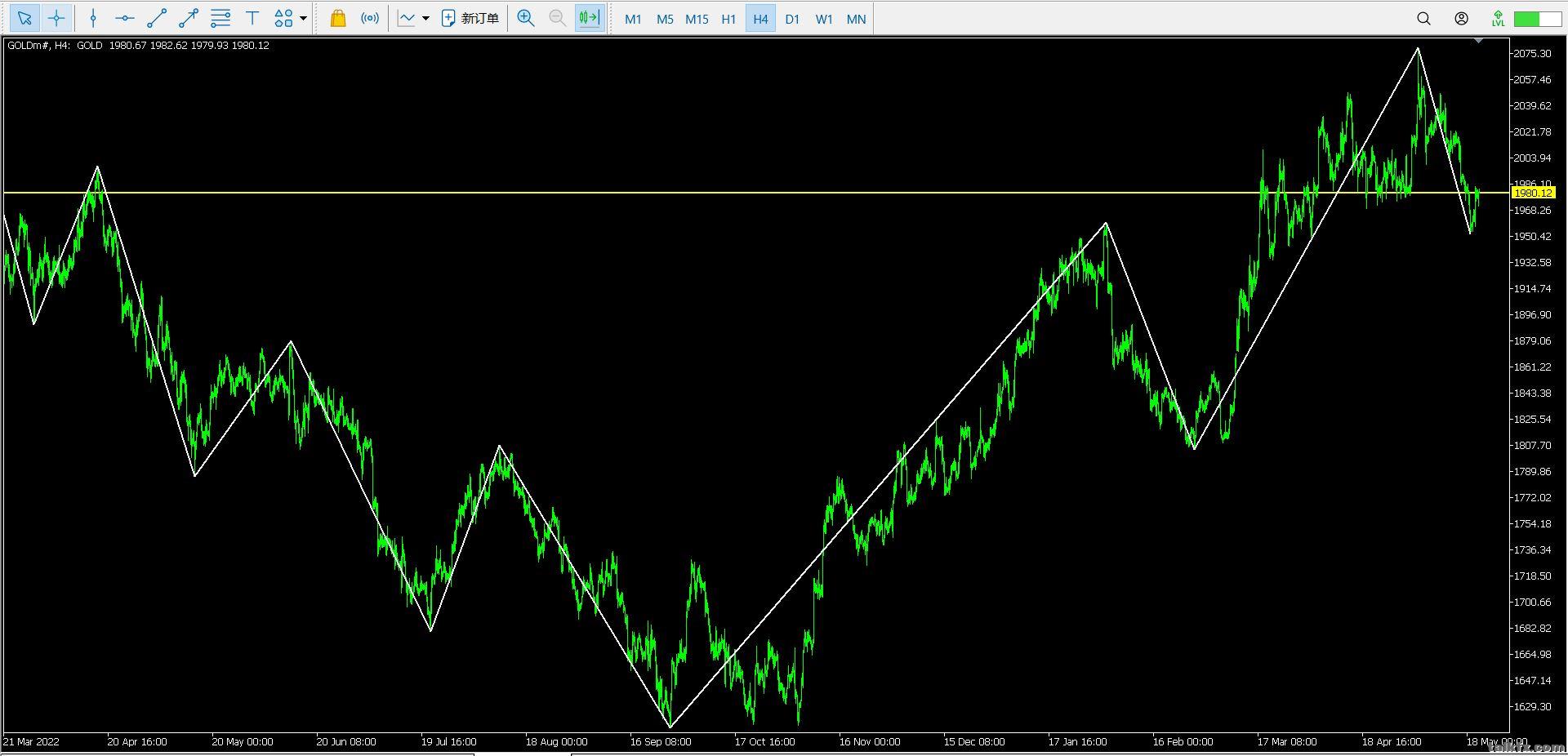Image resolution: width=1568 pixels, height=756 pixels.
Task: Expand the chart type dropdown arrow
Action: click(x=425, y=18)
